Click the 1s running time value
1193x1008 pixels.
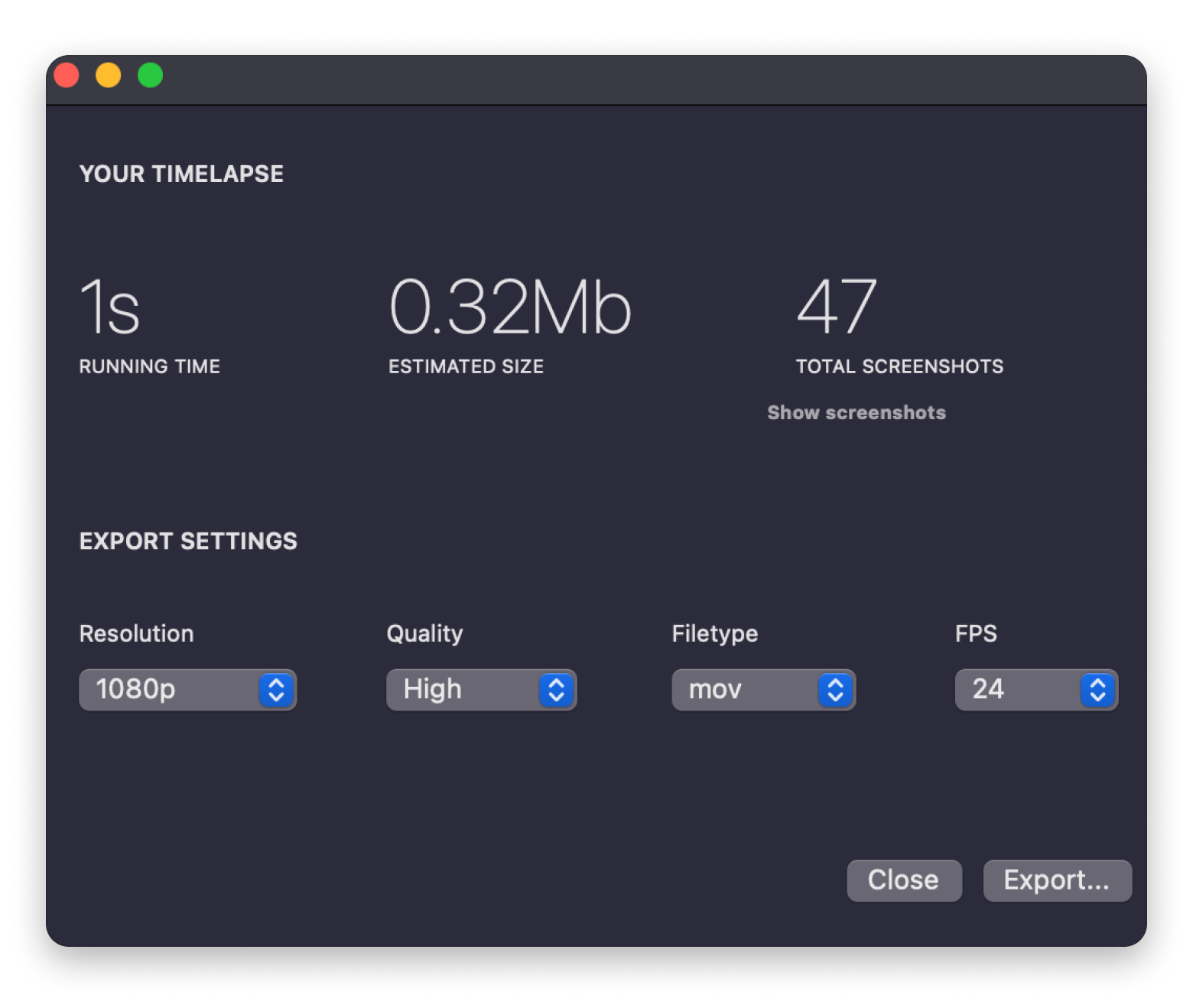(x=110, y=307)
